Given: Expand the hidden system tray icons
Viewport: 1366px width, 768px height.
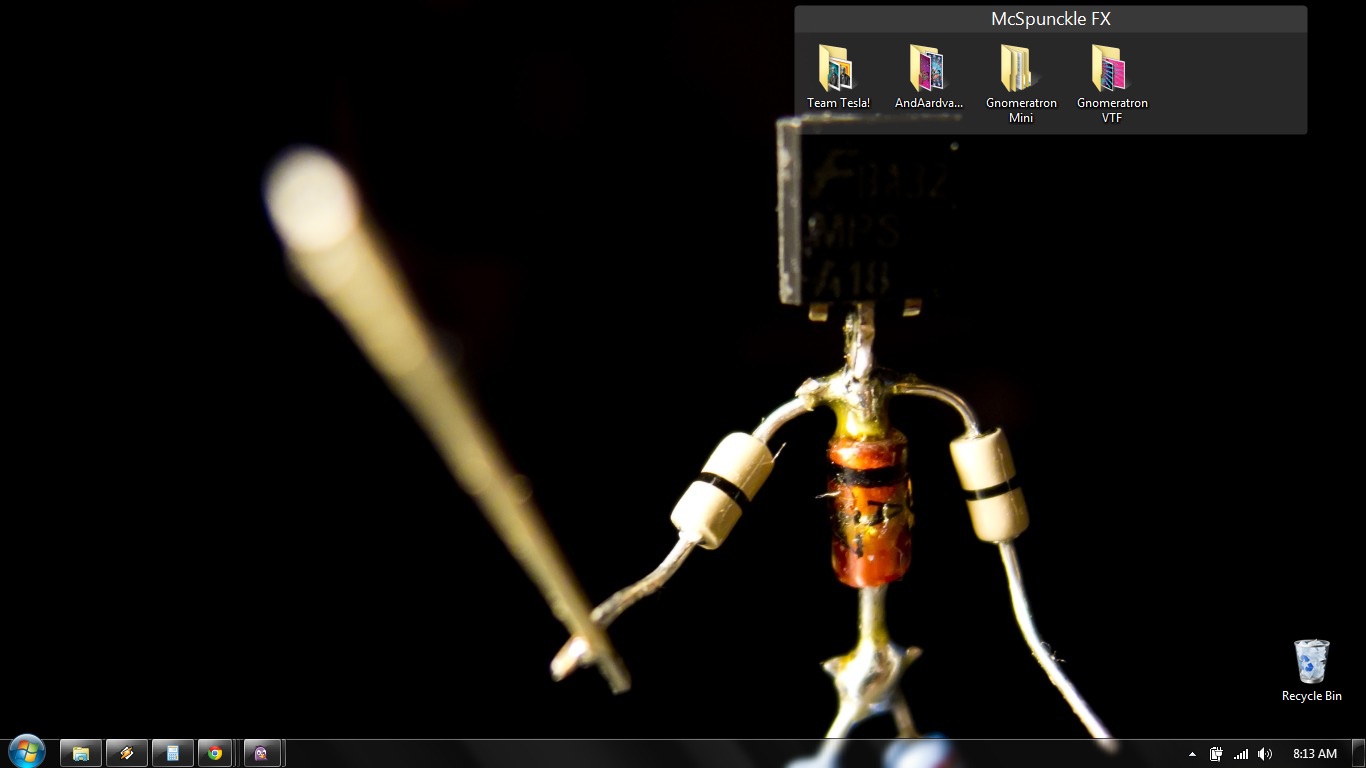Looking at the screenshot, I should pos(1192,754).
